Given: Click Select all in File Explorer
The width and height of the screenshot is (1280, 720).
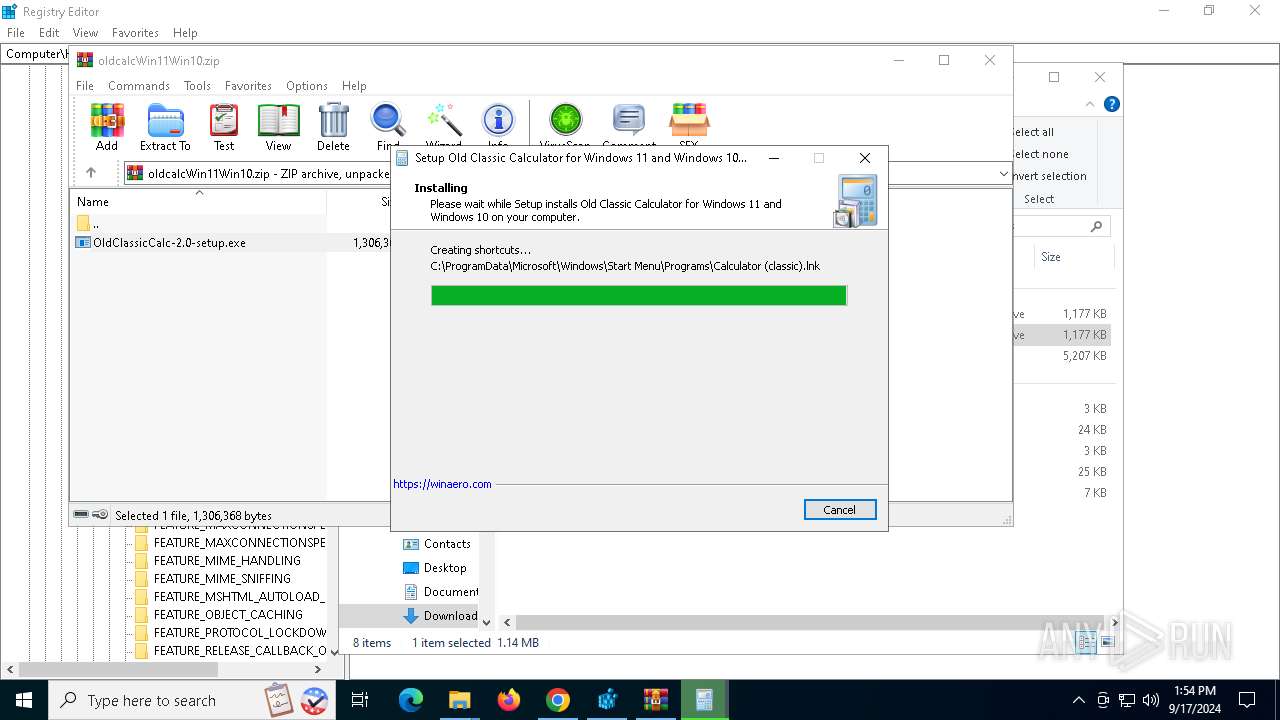Looking at the screenshot, I should tap(1033, 132).
